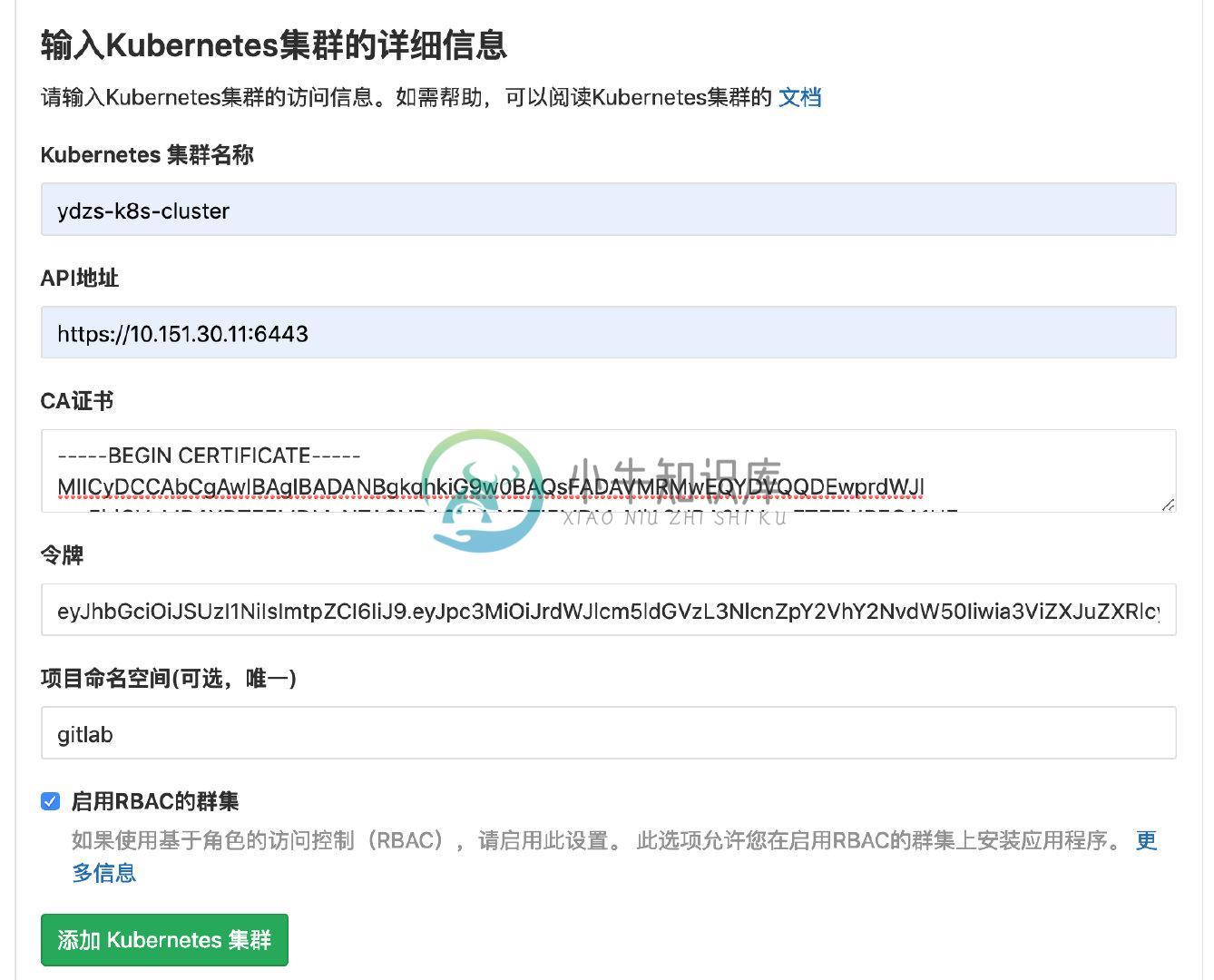Click the RBAC help text starting 如果使用基于角色
Viewport: 1214px width, 980px height.
(599, 841)
